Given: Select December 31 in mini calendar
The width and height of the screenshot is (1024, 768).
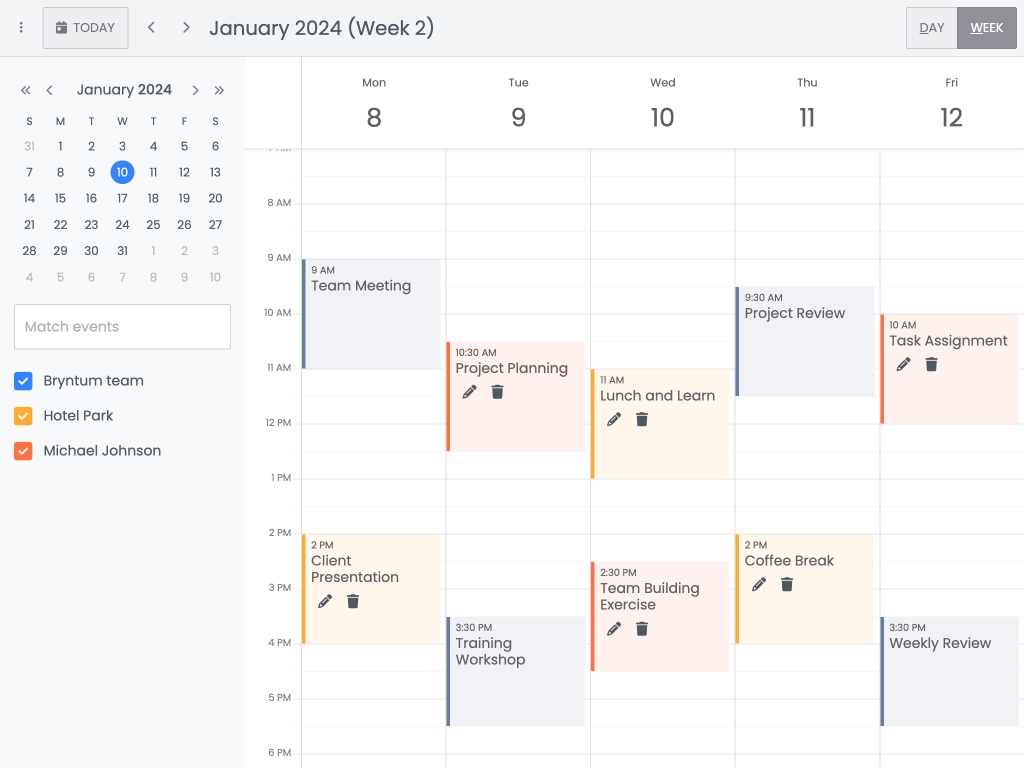Looking at the screenshot, I should [x=29, y=146].
